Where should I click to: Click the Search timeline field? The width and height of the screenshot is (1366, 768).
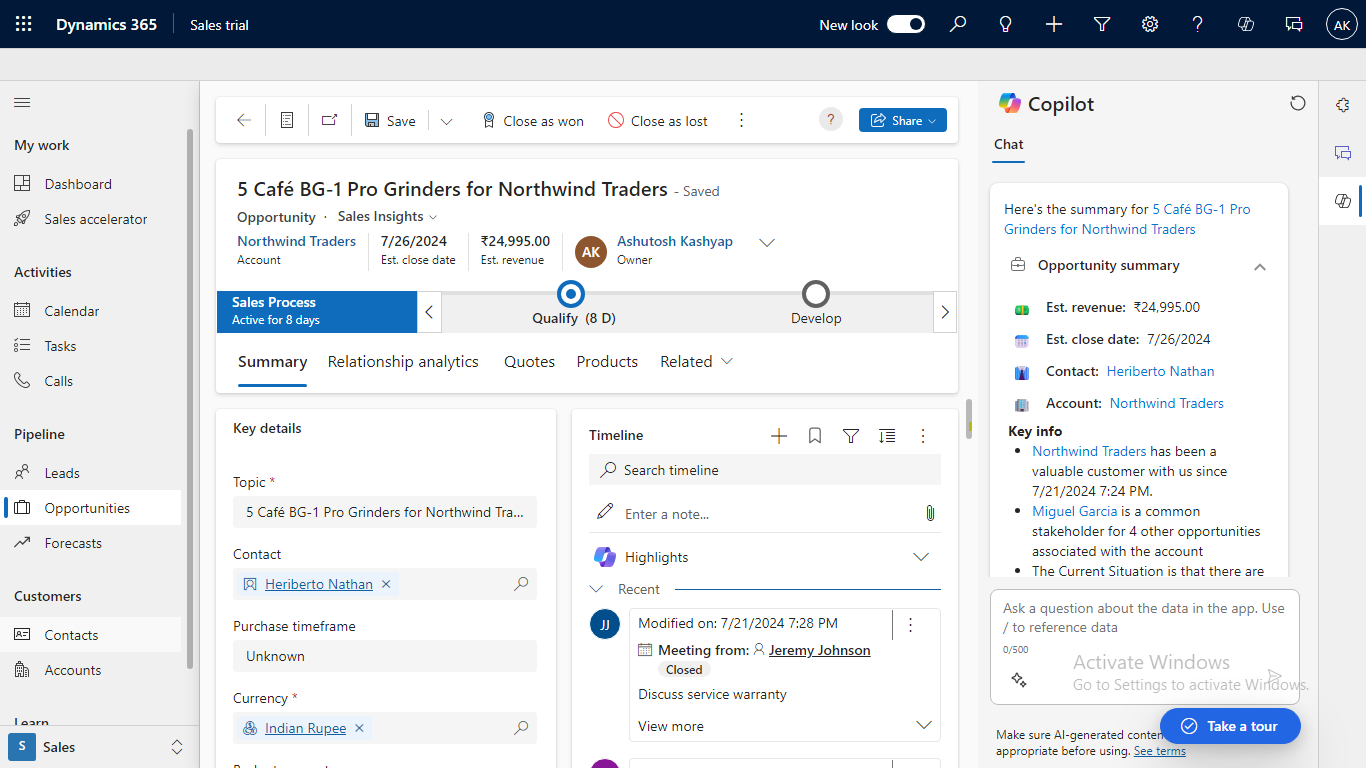click(x=765, y=470)
